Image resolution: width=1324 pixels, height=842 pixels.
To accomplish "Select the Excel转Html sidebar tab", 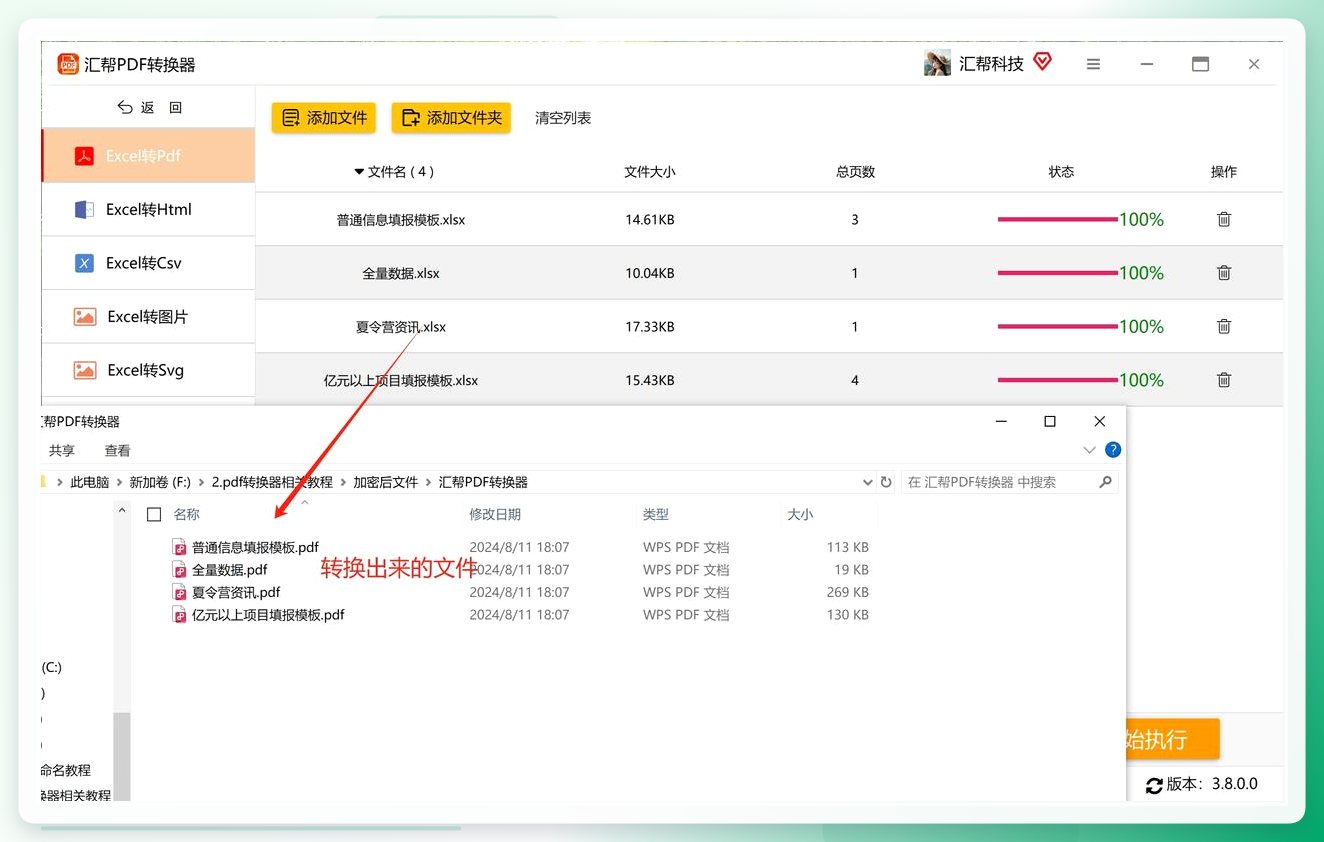I will [148, 210].
